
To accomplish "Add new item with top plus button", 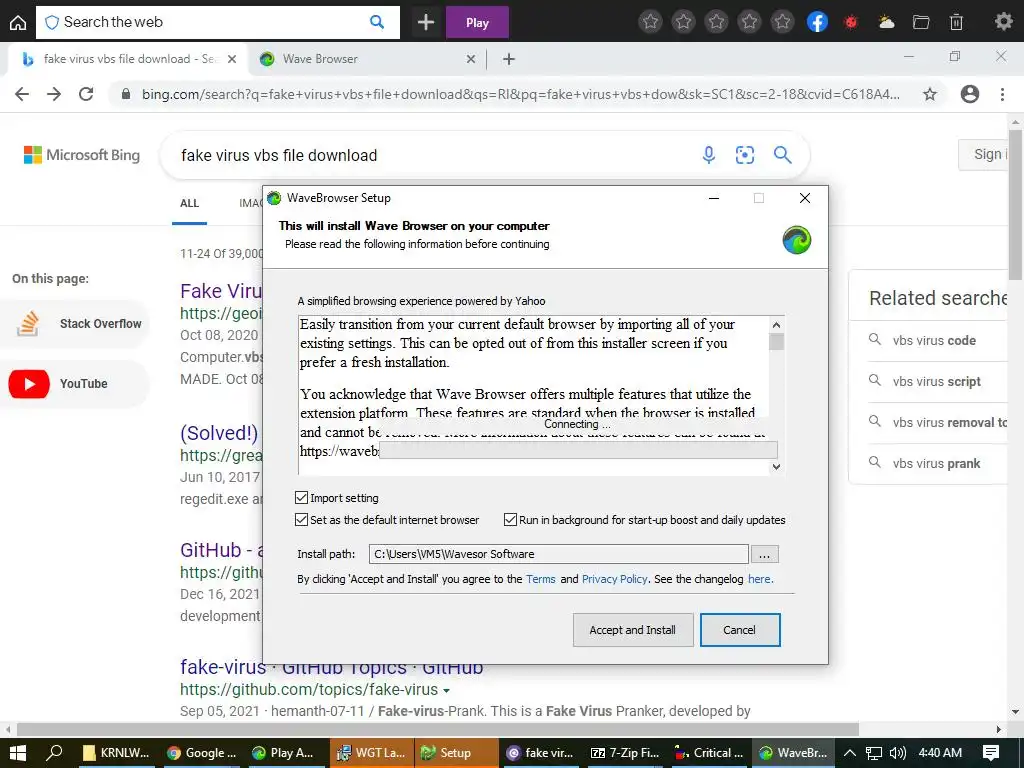I will pyautogui.click(x=426, y=22).
